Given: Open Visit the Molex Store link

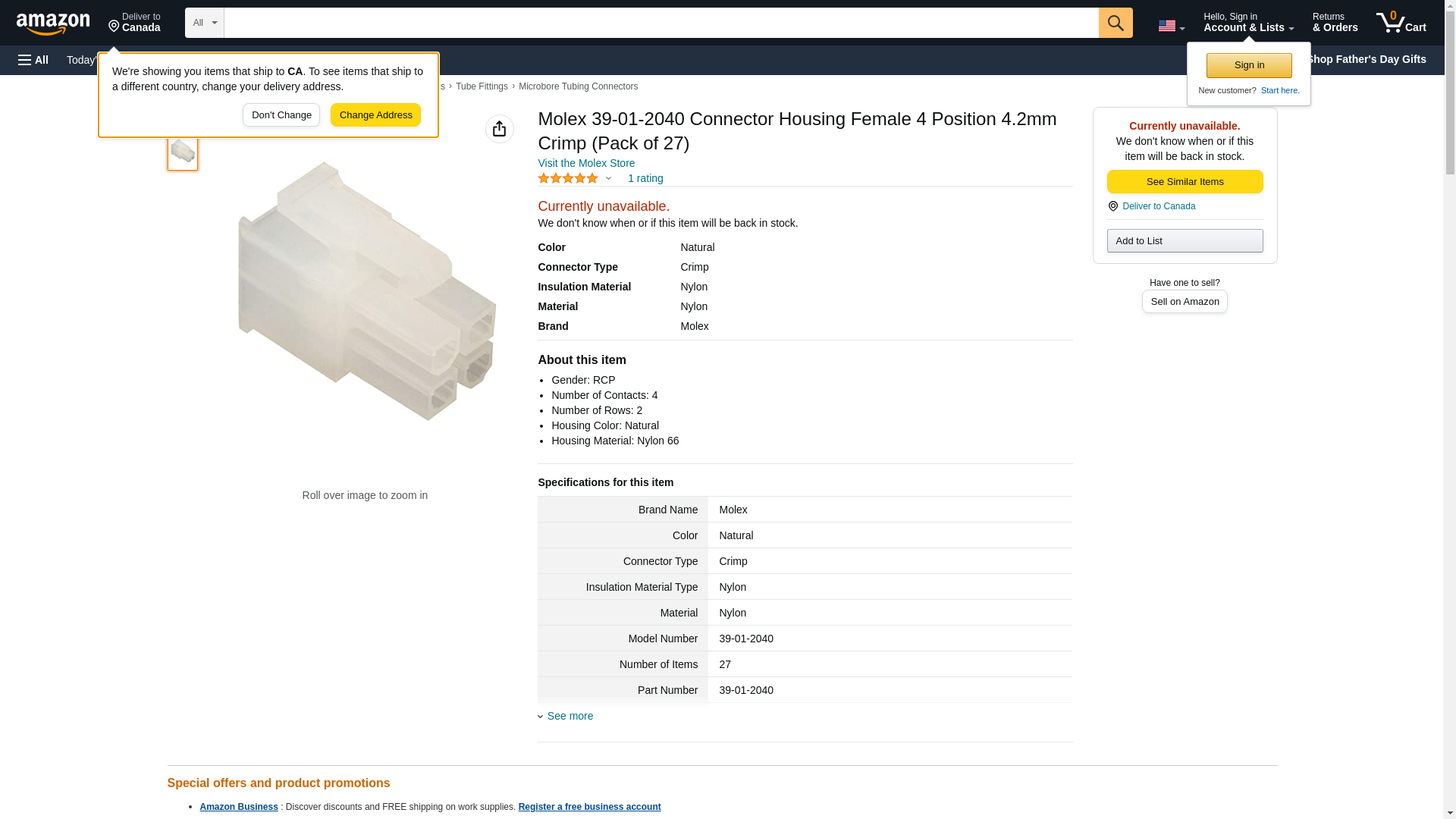Looking at the screenshot, I should click(x=586, y=163).
